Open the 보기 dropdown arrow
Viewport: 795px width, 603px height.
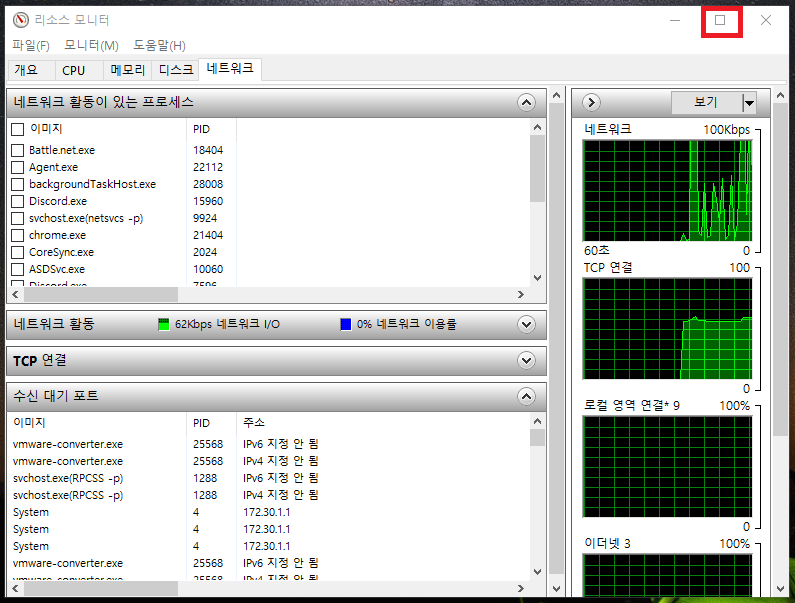coord(749,103)
